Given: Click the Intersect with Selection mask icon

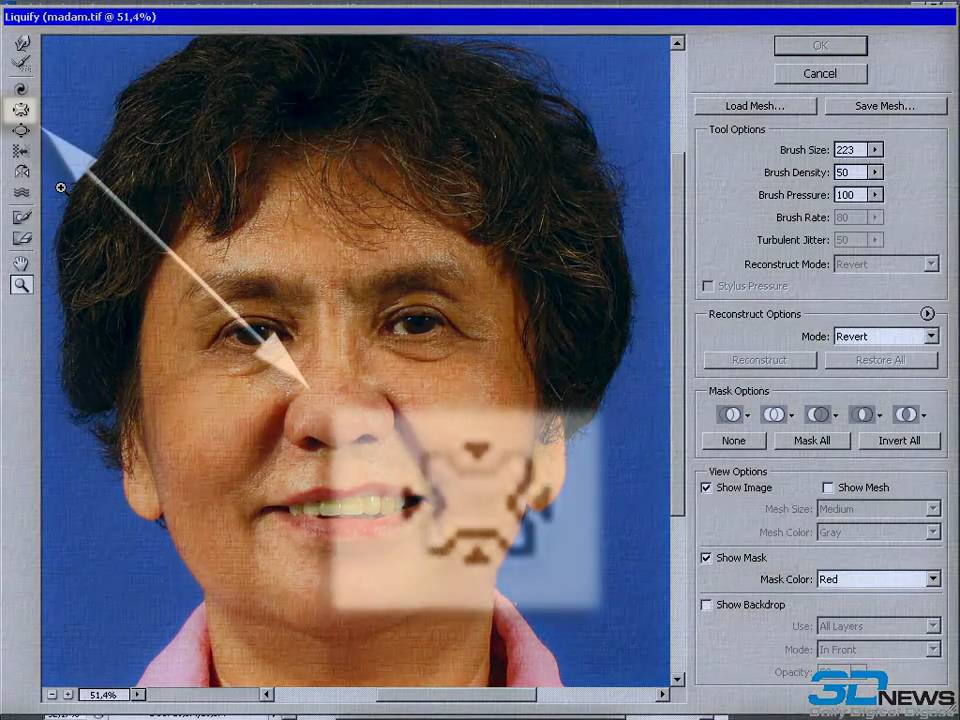Looking at the screenshot, I should pos(864,414).
